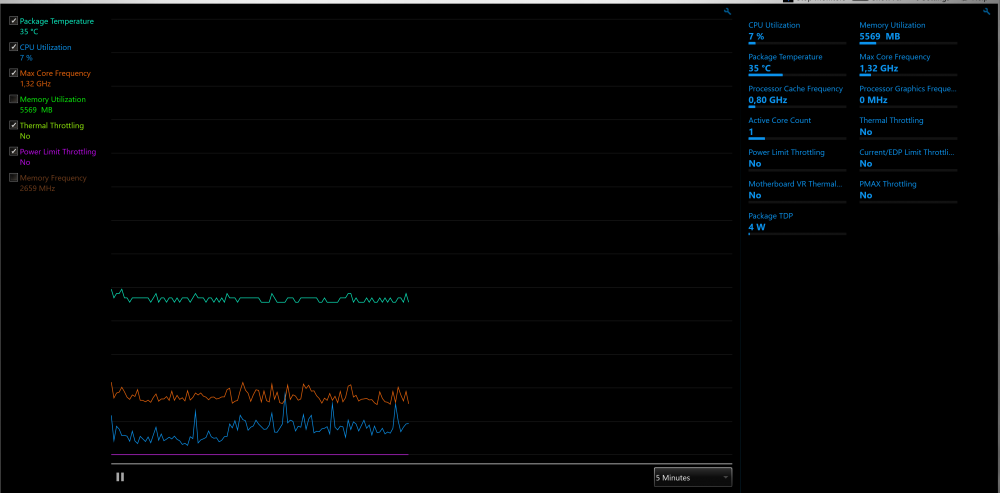
Task: Uncheck the Thermal Throttling checkbox
Action: (13, 126)
